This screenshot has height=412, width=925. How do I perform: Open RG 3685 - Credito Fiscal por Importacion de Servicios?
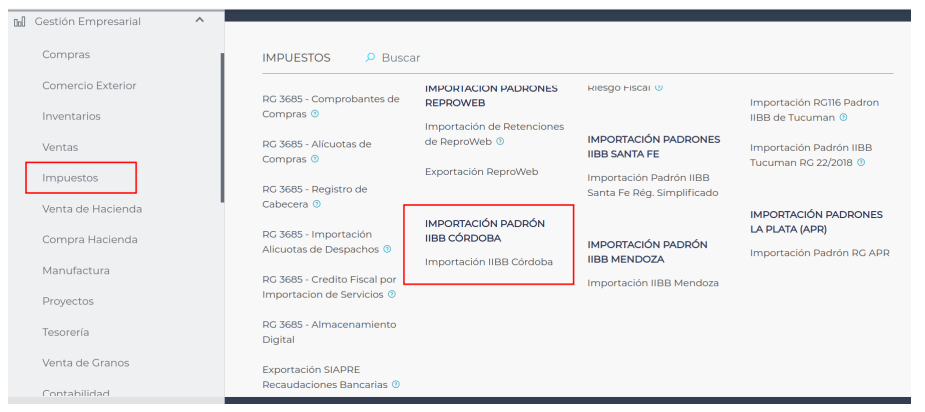[329, 286]
